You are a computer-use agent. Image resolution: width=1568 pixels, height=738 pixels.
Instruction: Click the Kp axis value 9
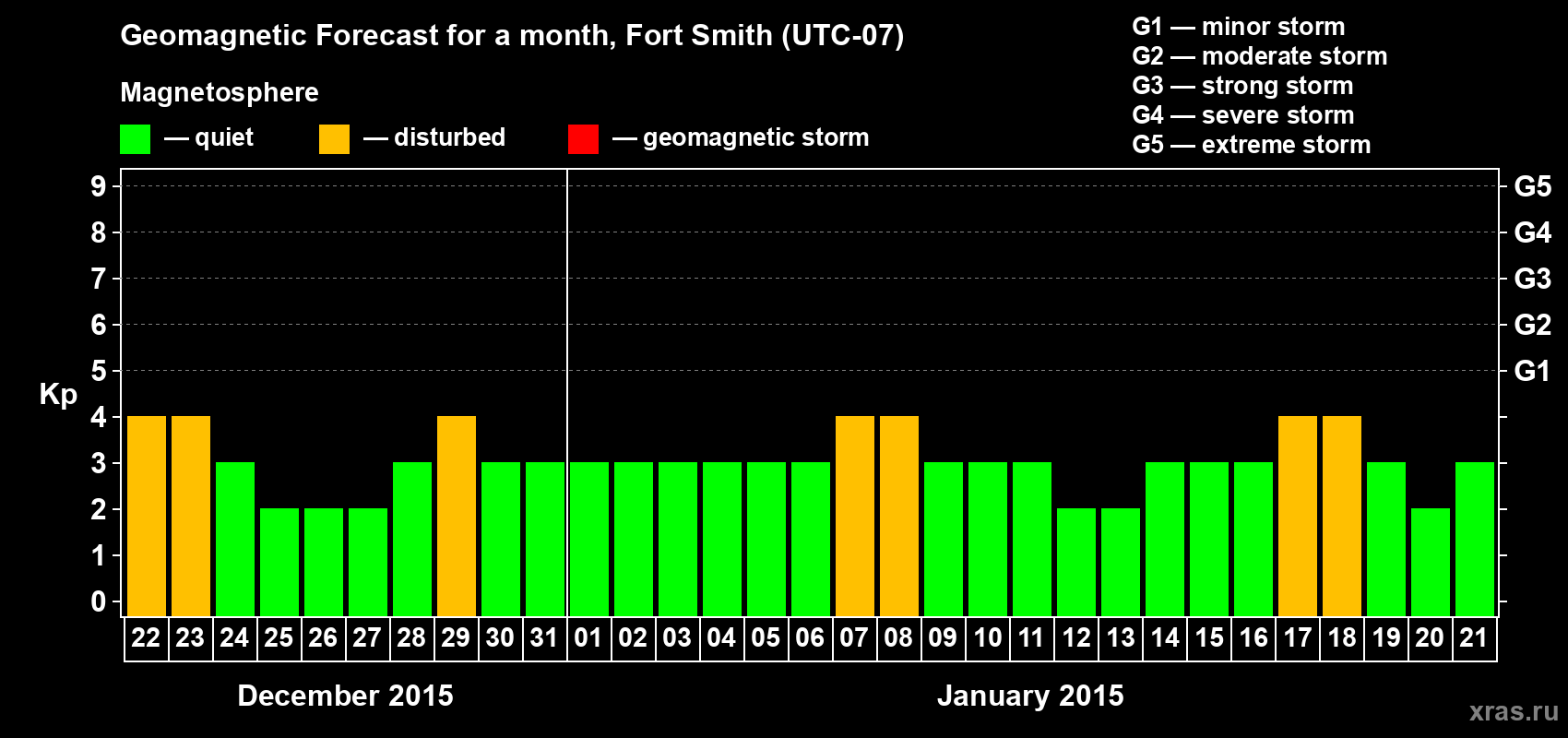(99, 186)
